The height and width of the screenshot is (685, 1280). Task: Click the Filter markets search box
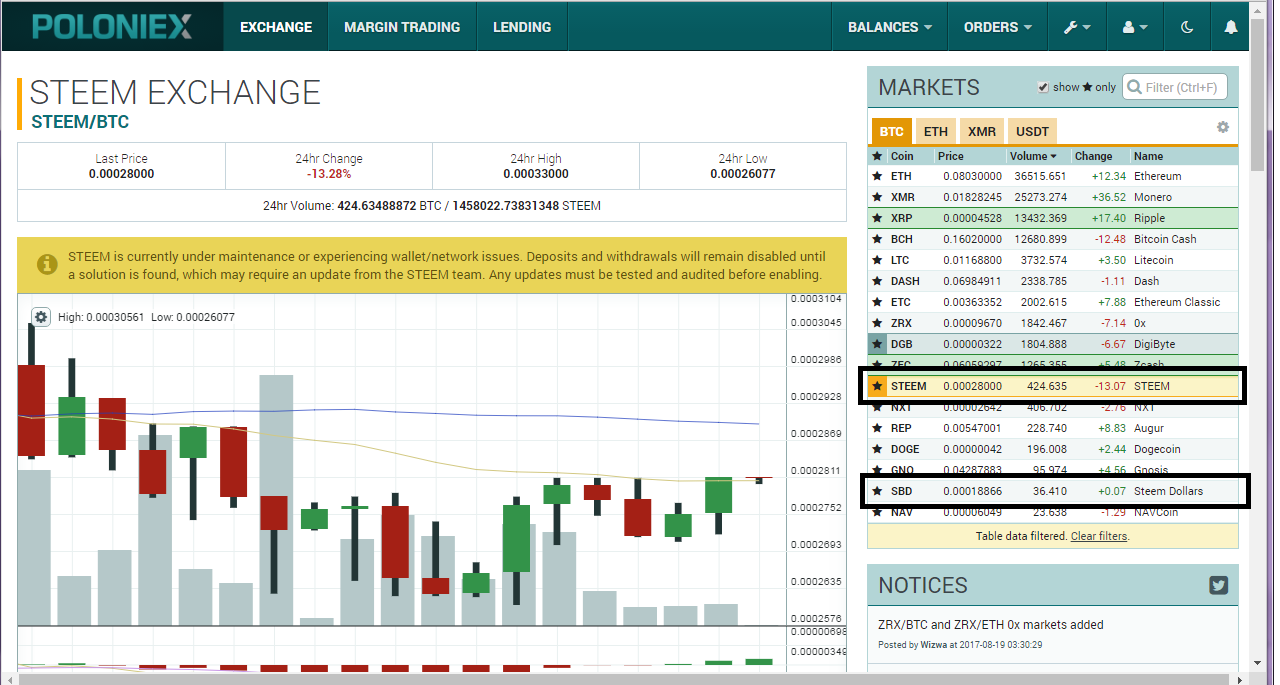pyautogui.click(x=1175, y=87)
